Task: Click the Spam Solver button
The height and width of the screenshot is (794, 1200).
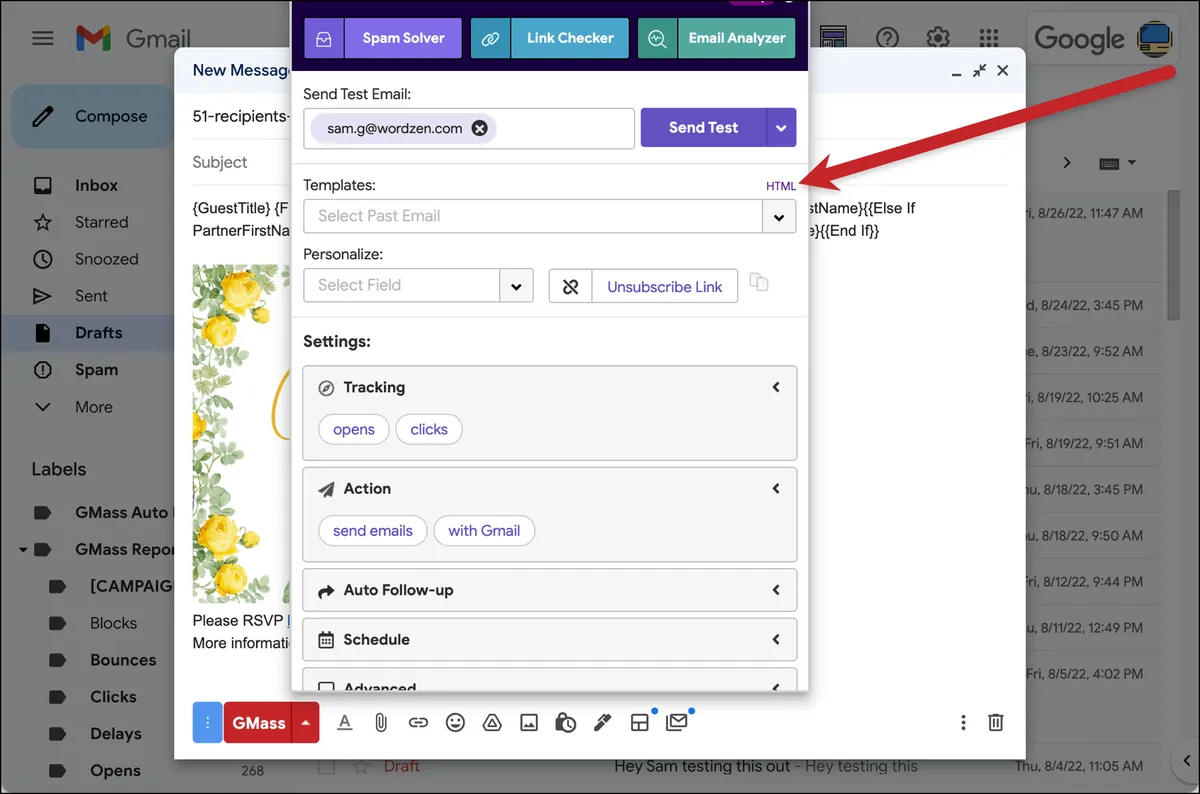Action: [x=383, y=38]
